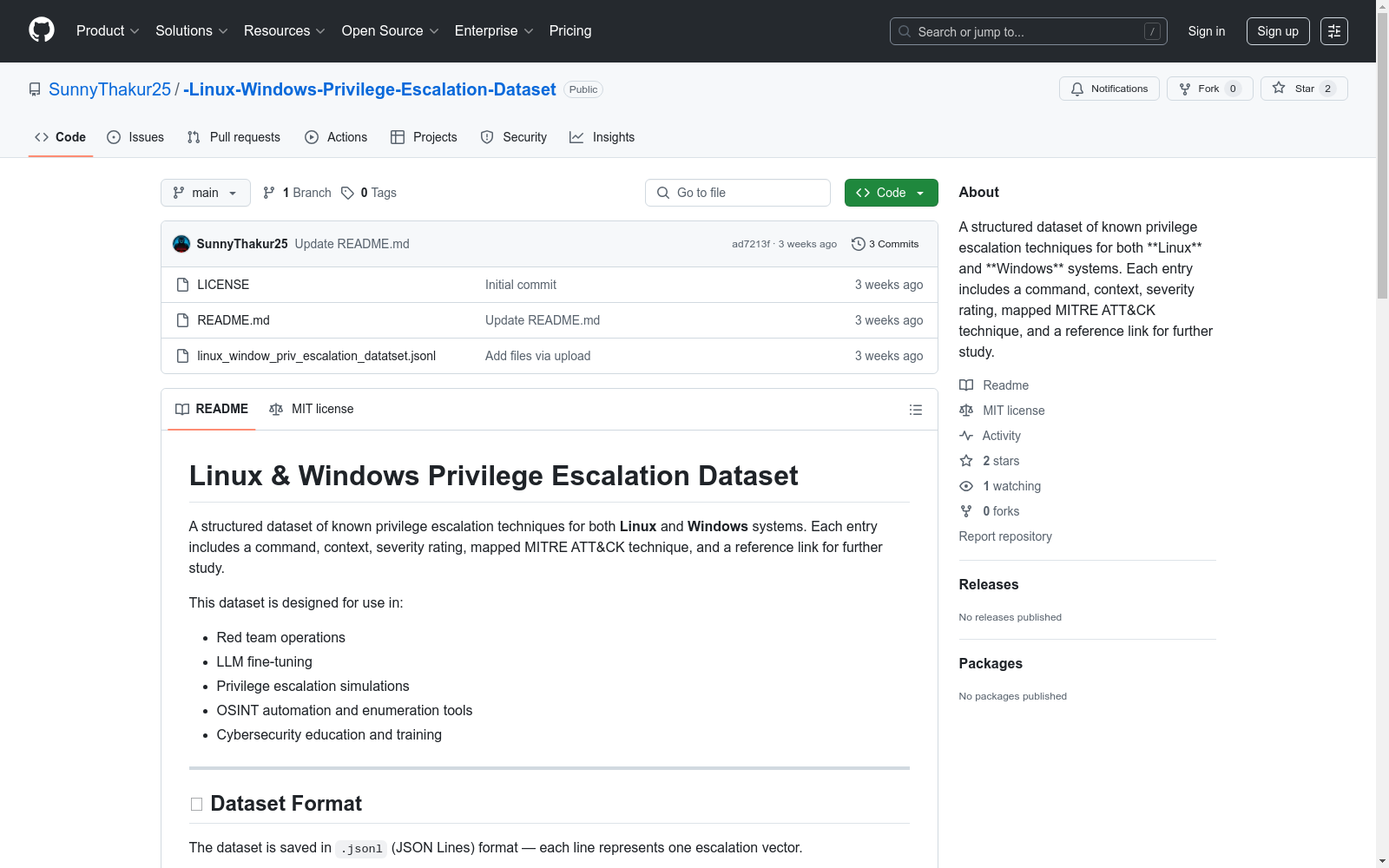Expand the Open Source menu
The height and width of the screenshot is (868, 1389).
coord(391,31)
